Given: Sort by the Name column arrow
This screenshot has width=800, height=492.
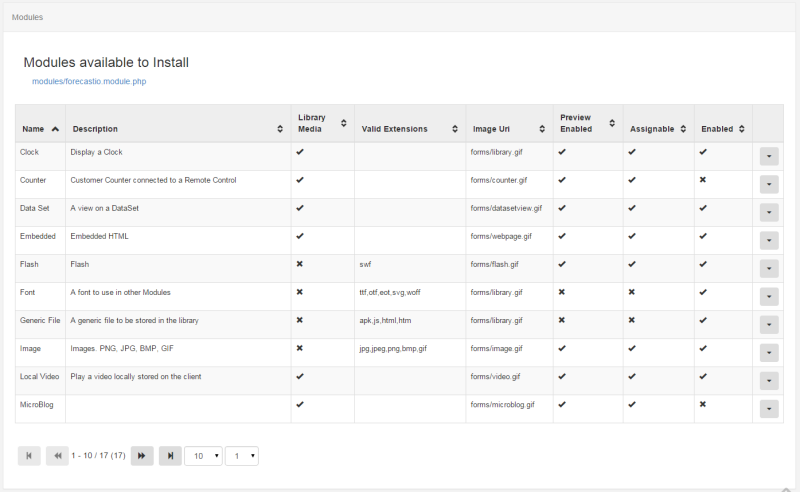Looking at the screenshot, I should click(55, 129).
